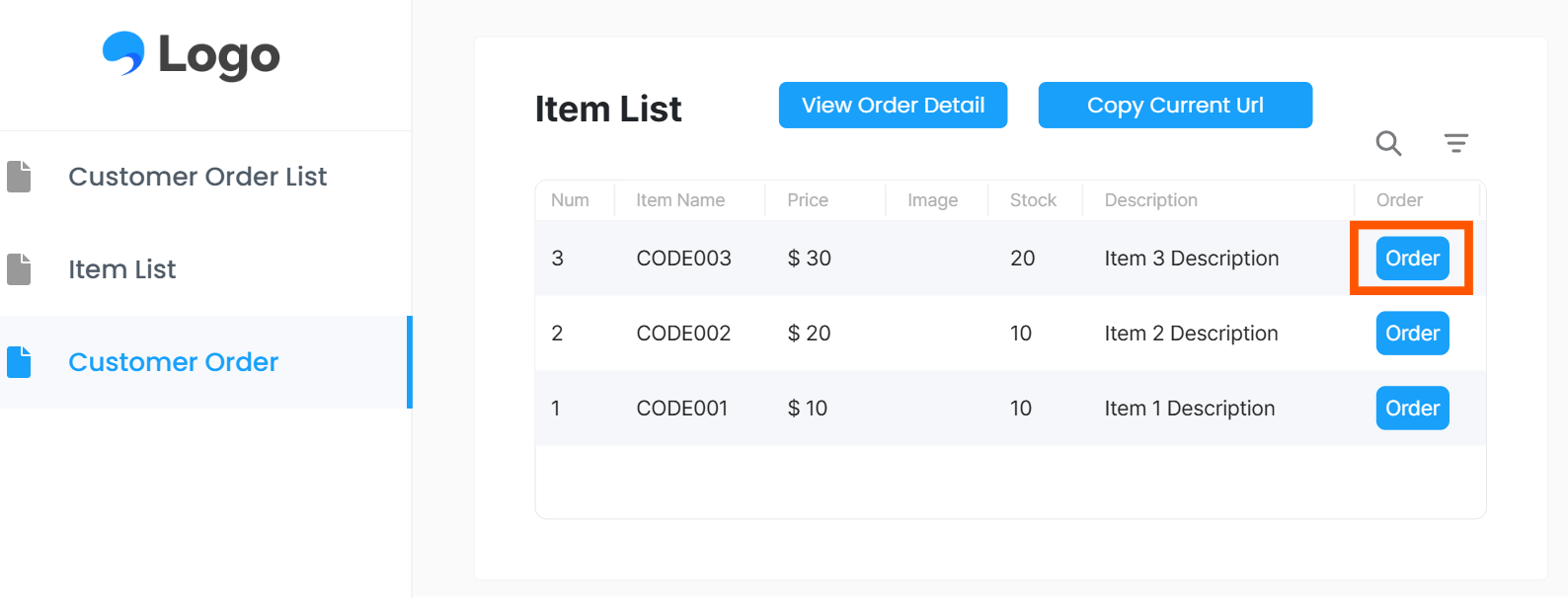Sort by the Price column header
1568x598 pixels.
click(808, 200)
